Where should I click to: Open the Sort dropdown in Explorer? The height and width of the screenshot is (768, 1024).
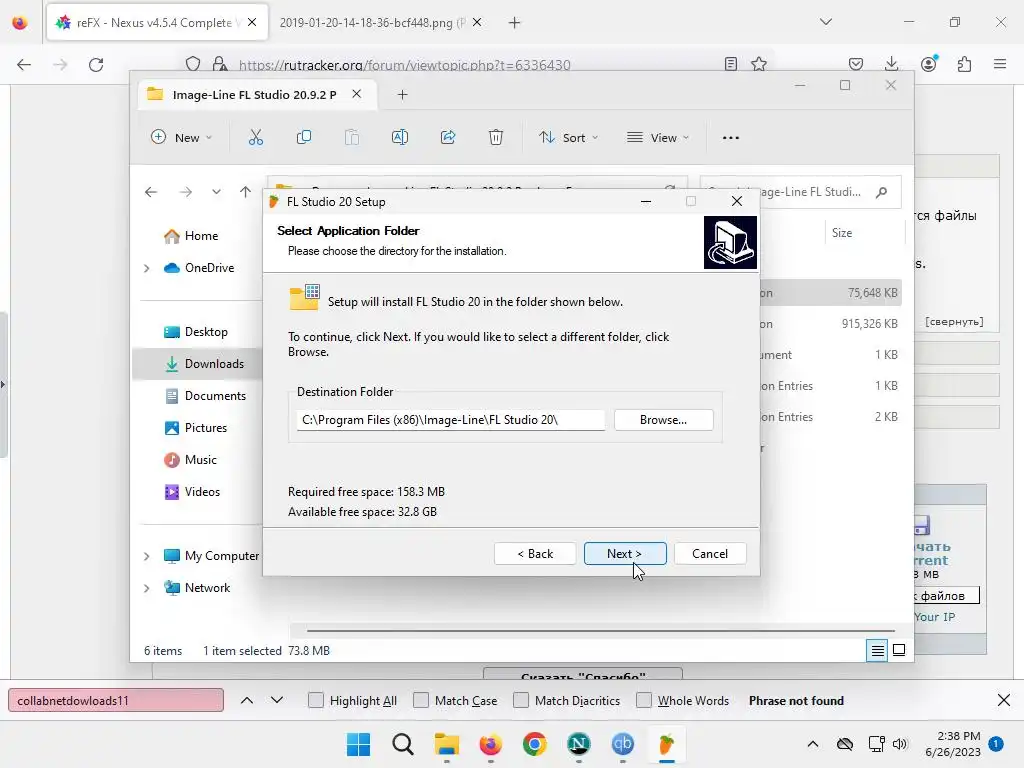point(568,137)
